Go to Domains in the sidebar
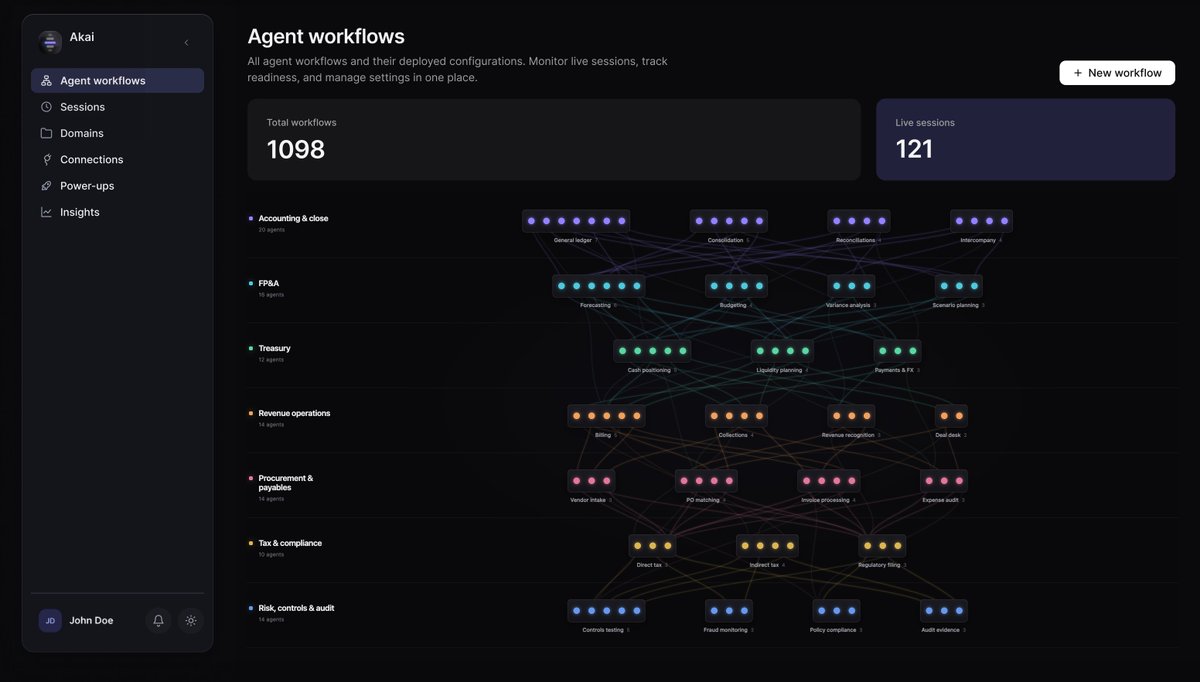1200x682 pixels. coord(118,133)
